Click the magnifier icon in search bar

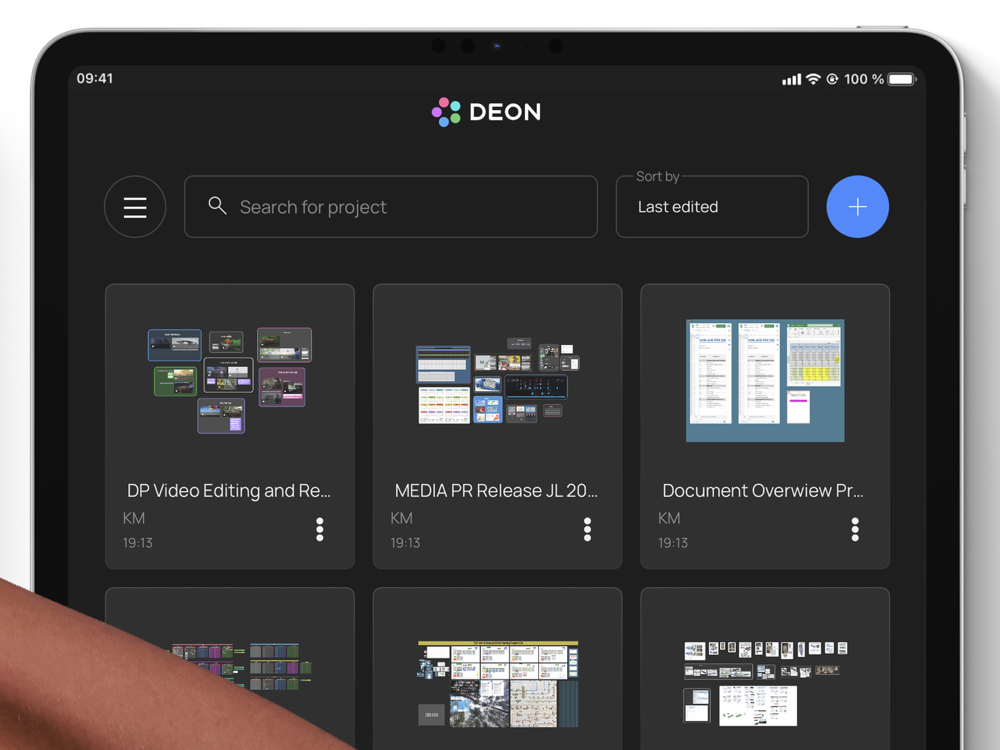click(x=217, y=205)
